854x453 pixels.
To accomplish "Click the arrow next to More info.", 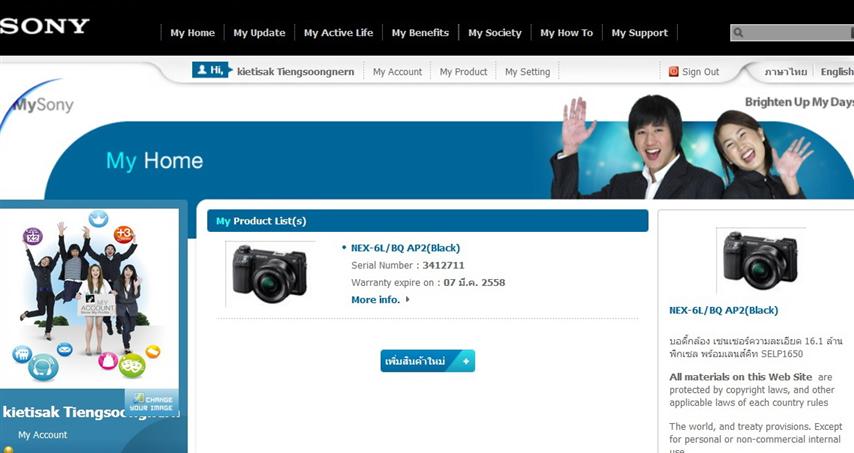I will tap(407, 299).
